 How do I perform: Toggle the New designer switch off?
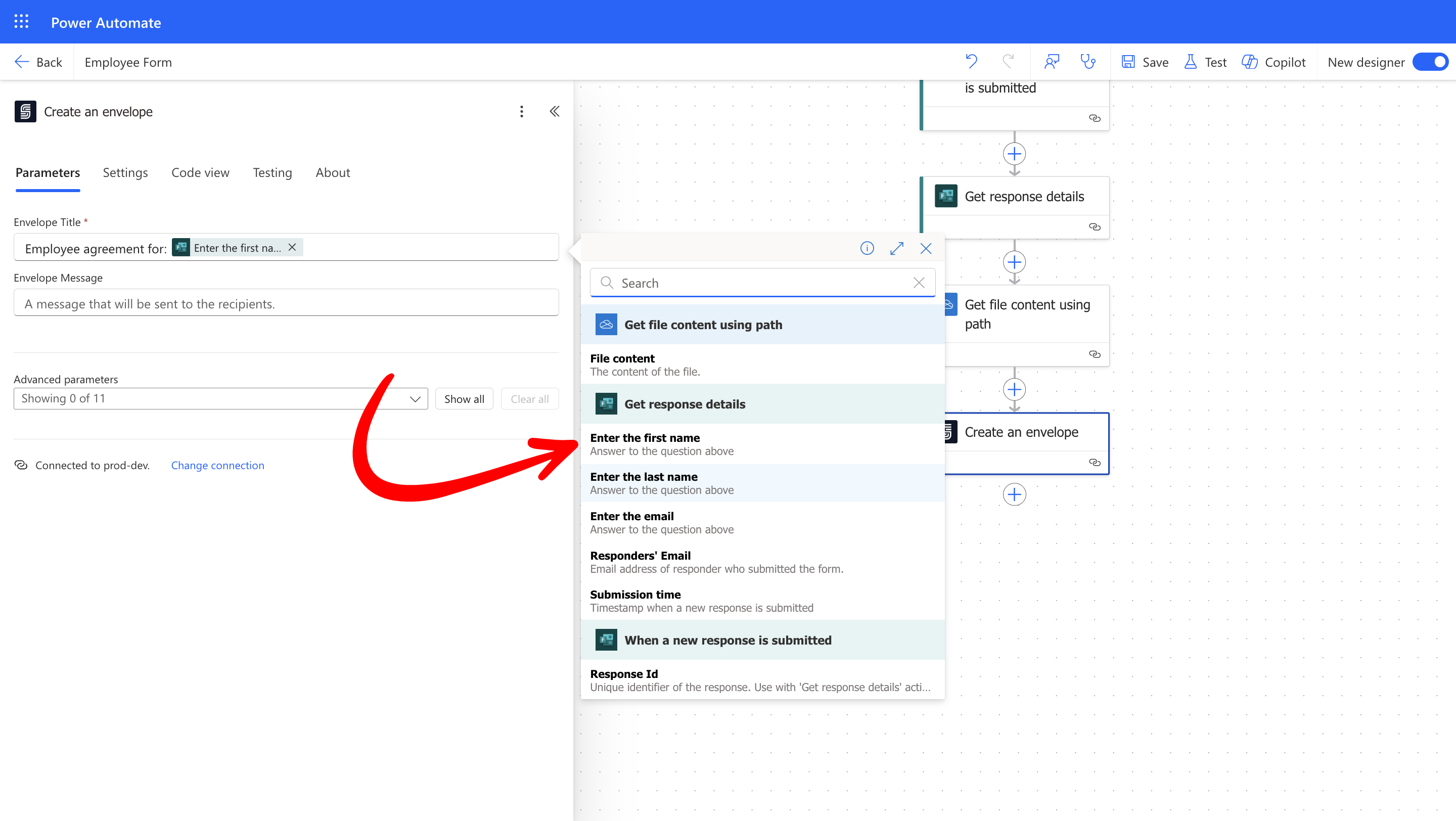pos(1430,62)
